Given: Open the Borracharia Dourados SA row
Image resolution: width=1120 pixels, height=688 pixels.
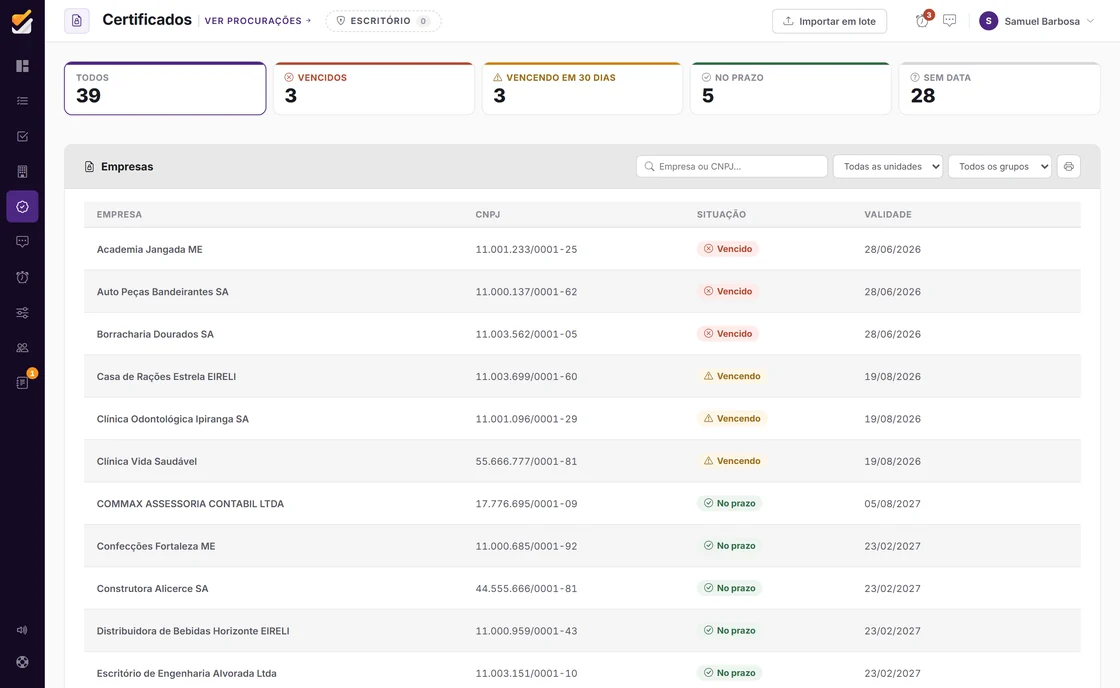Looking at the screenshot, I should [582, 334].
